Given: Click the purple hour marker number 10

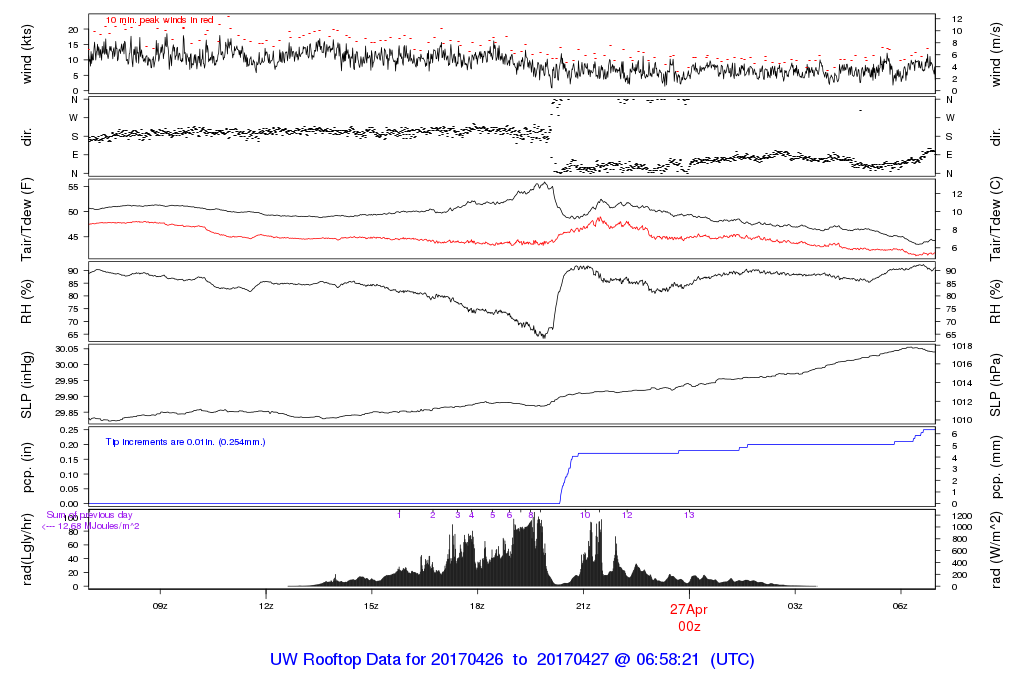Looking at the screenshot, I should [585, 513].
